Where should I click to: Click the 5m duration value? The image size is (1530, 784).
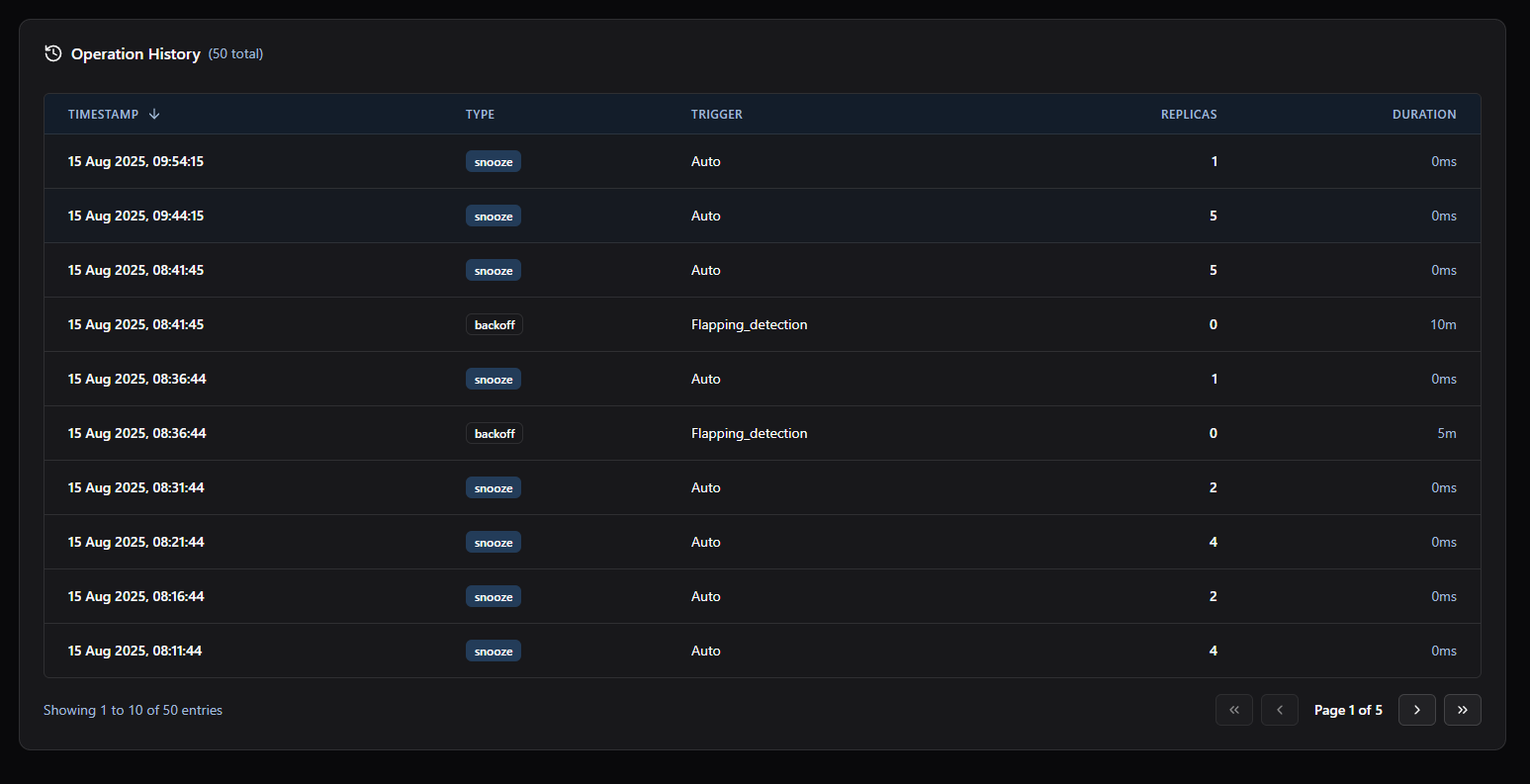(x=1446, y=433)
